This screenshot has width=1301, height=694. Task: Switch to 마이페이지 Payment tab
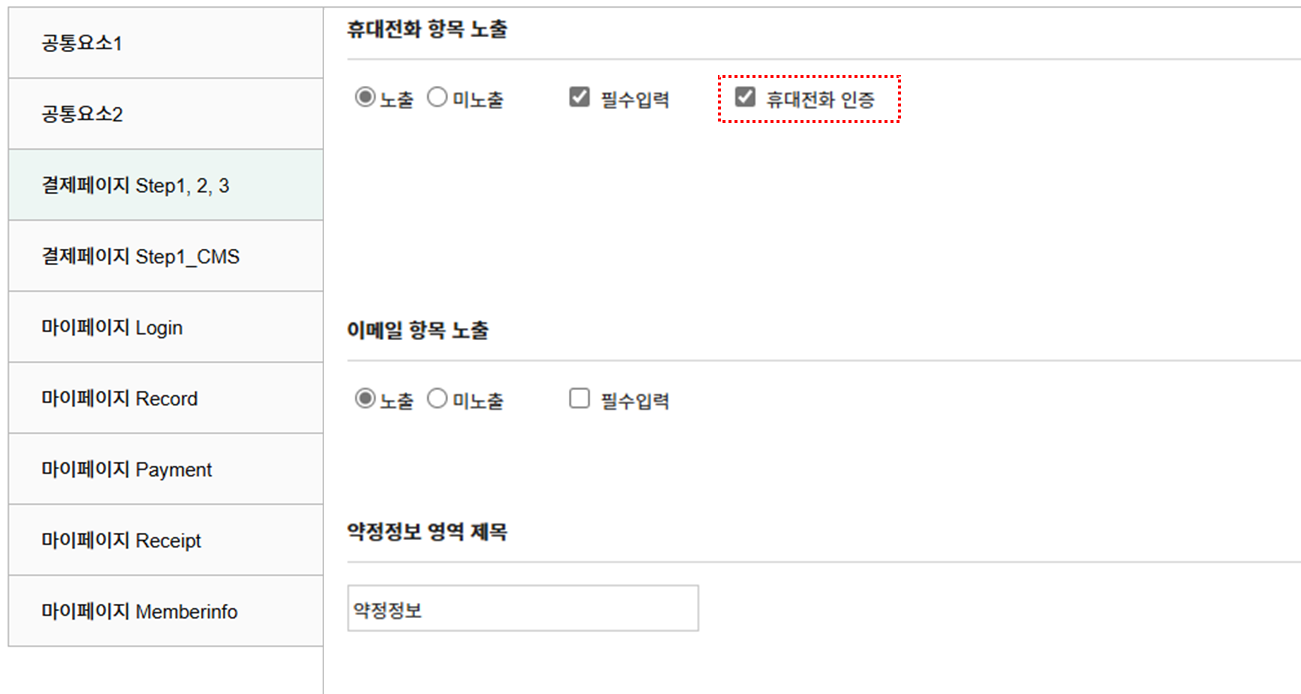coord(165,470)
